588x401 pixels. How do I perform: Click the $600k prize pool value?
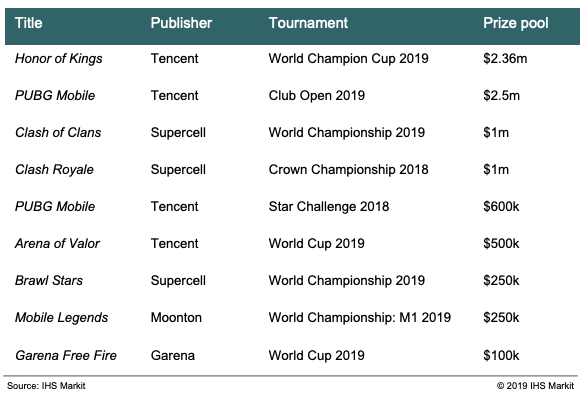501,206
